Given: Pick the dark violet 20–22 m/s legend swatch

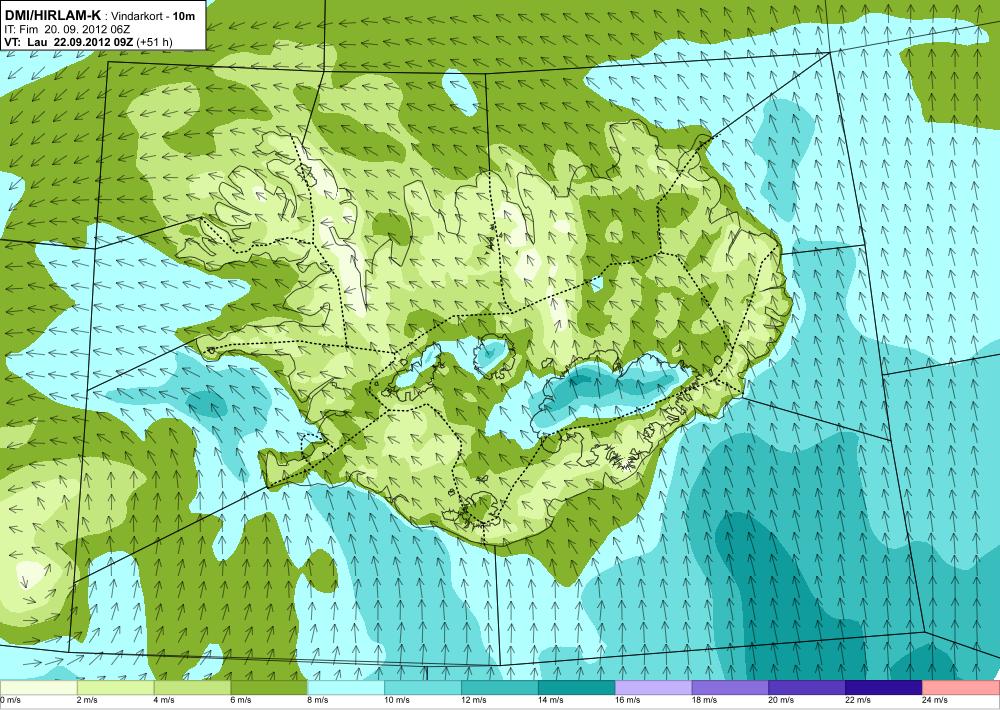Looking at the screenshot, I should [x=807, y=688].
